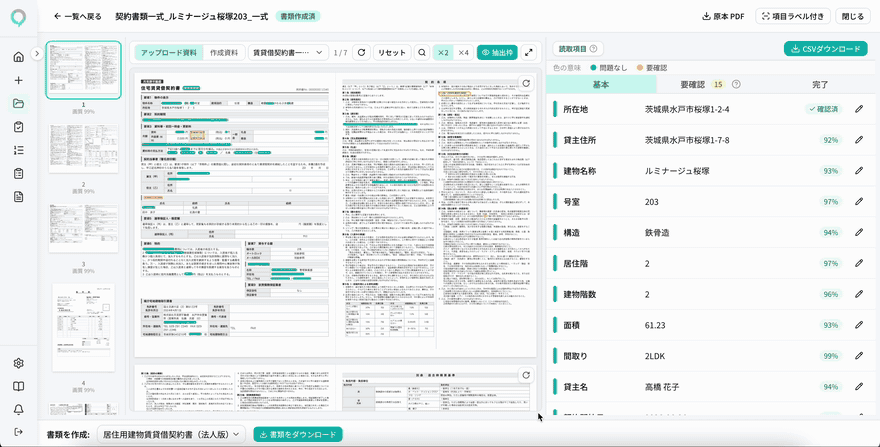
Task: Expand the sidebar with chevron button
Action: [36, 54]
